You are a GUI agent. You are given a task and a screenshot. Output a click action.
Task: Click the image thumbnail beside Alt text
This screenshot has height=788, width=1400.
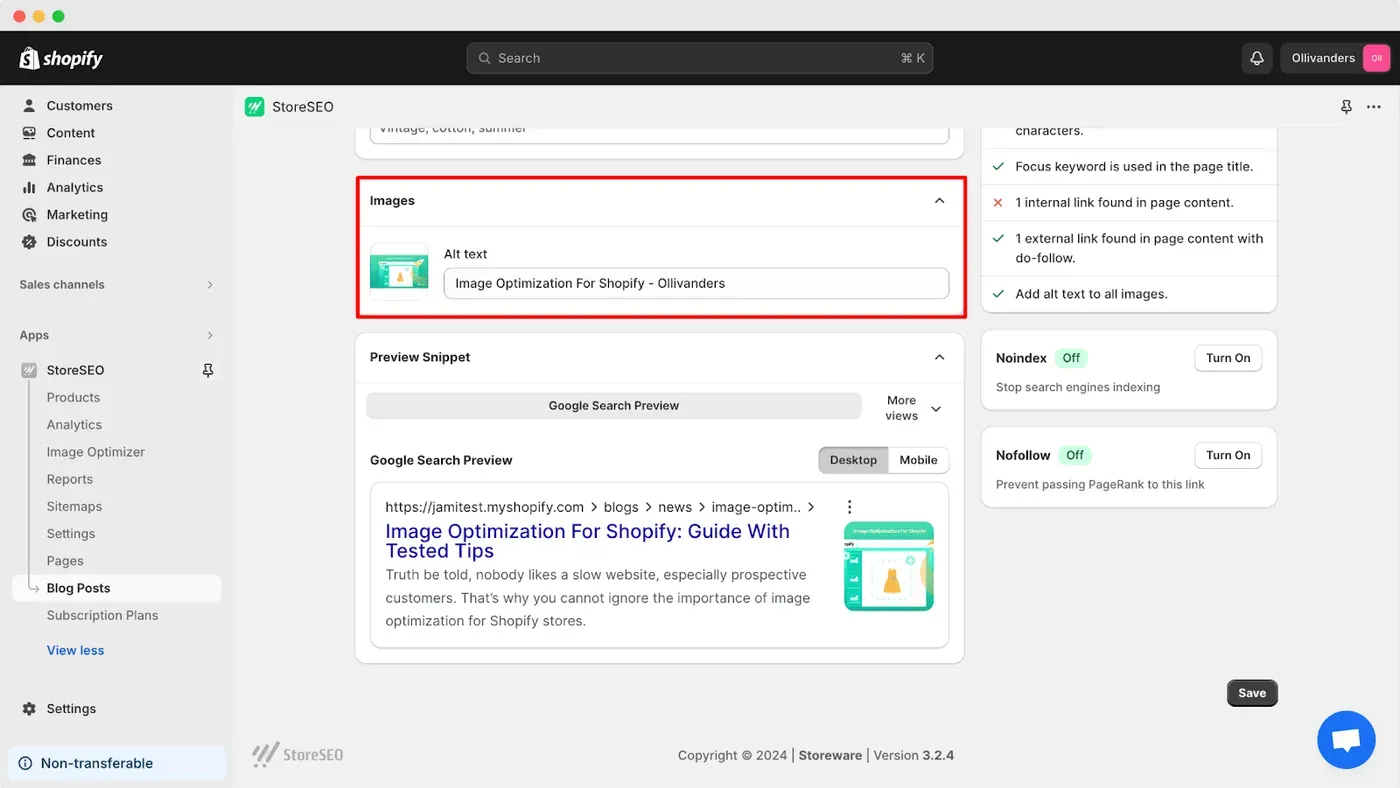[x=399, y=272]
